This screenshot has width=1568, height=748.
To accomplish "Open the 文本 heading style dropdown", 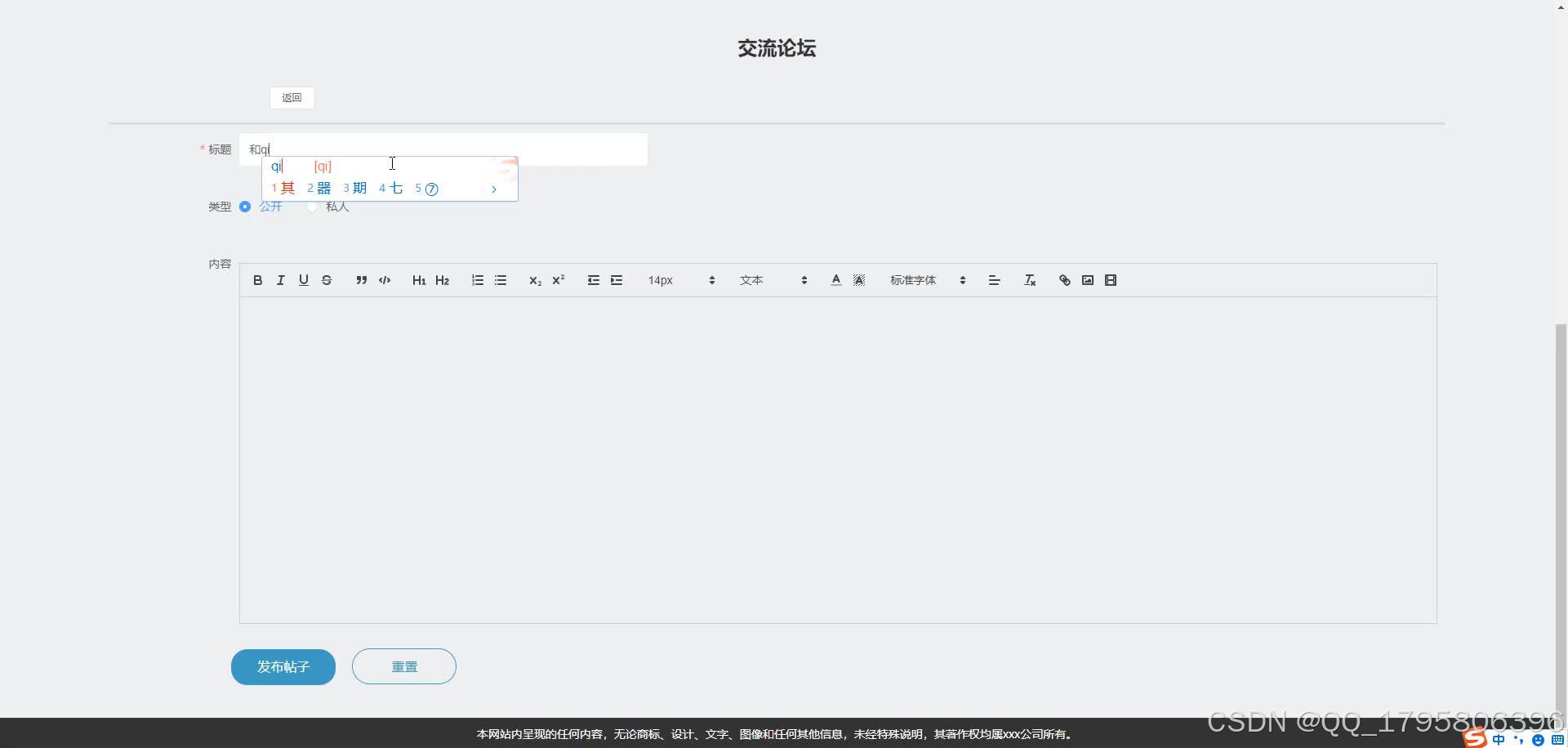I will 773,280.
